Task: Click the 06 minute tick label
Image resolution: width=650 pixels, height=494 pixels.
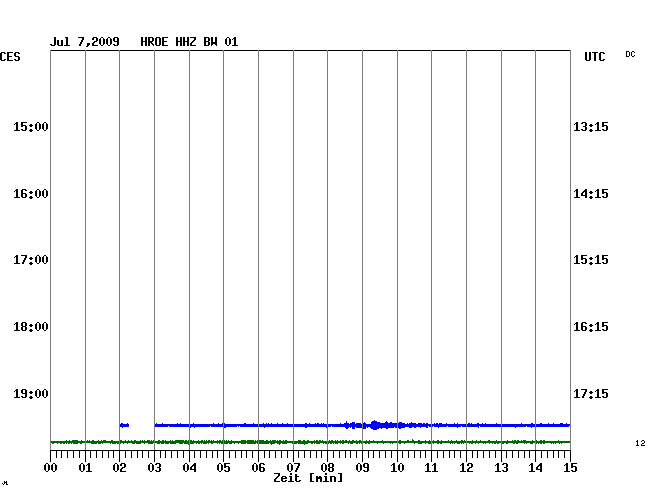Action: 258,468
